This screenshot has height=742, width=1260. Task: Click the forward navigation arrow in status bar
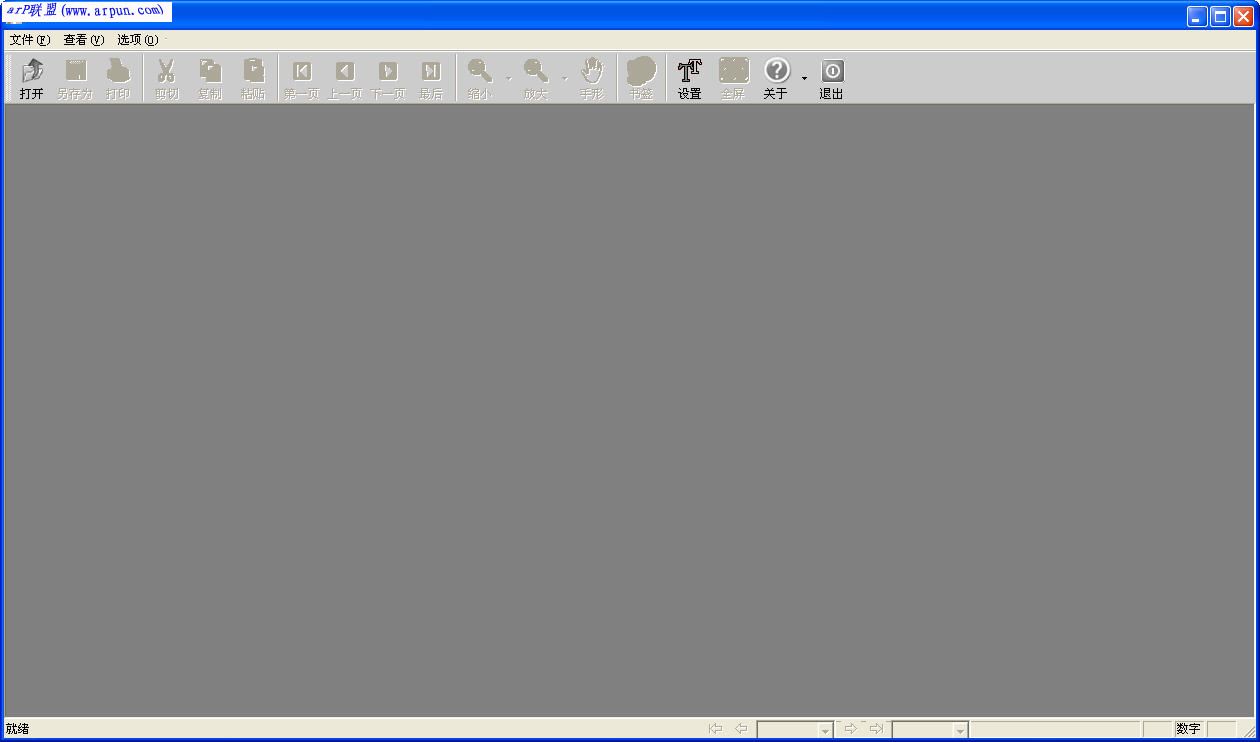851,729
